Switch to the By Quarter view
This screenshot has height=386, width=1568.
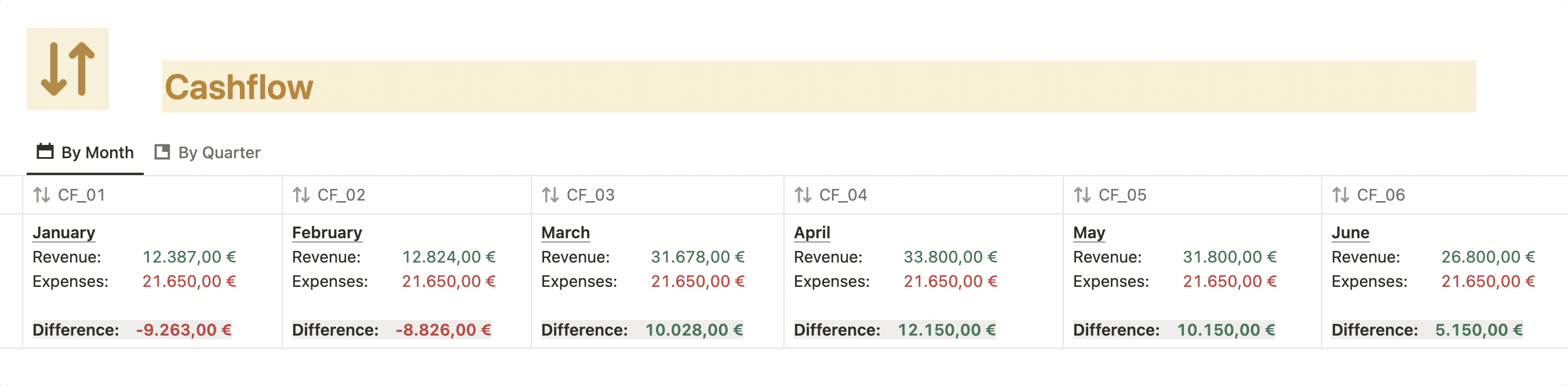pyautogui.click(x=207, y=152)
